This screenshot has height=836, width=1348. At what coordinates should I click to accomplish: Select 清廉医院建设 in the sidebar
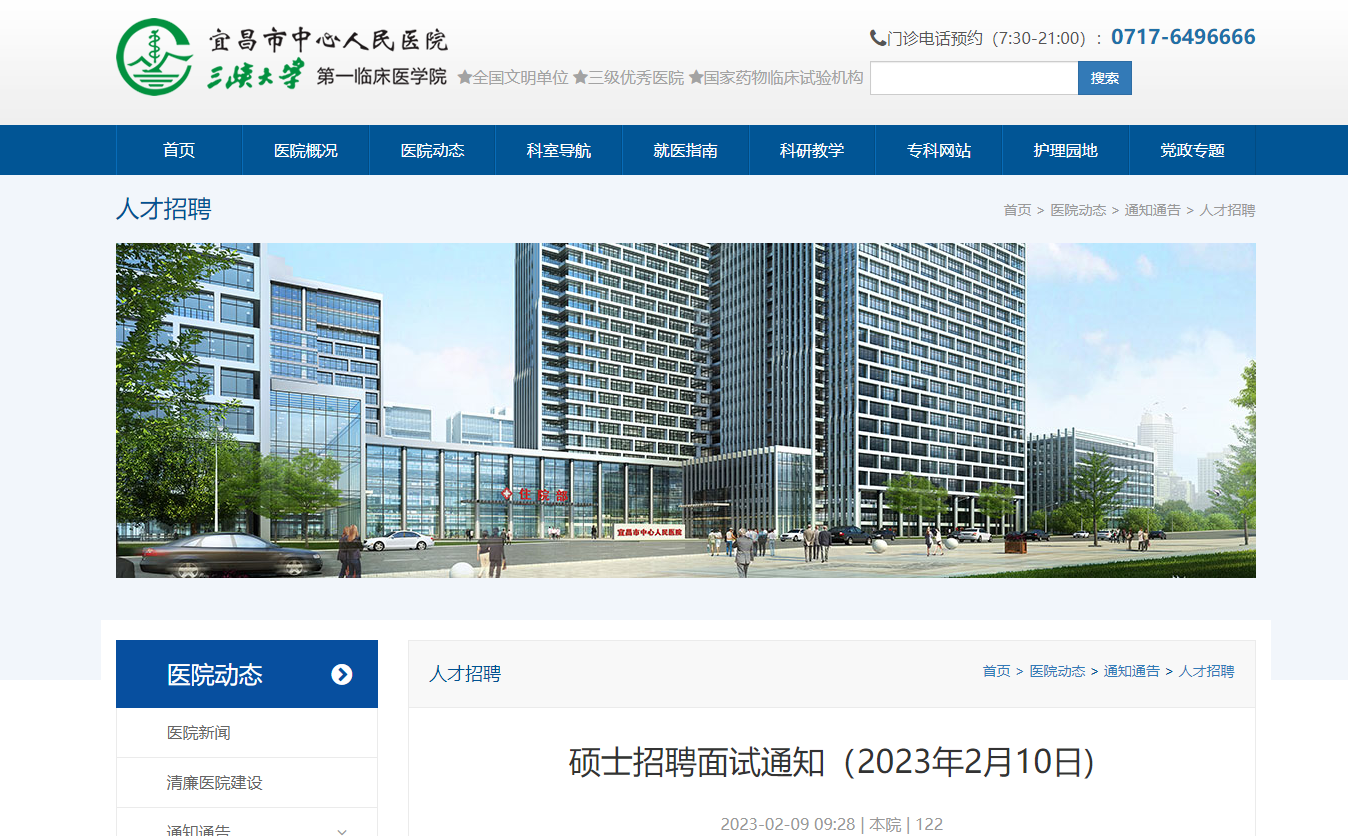point(246,783)
